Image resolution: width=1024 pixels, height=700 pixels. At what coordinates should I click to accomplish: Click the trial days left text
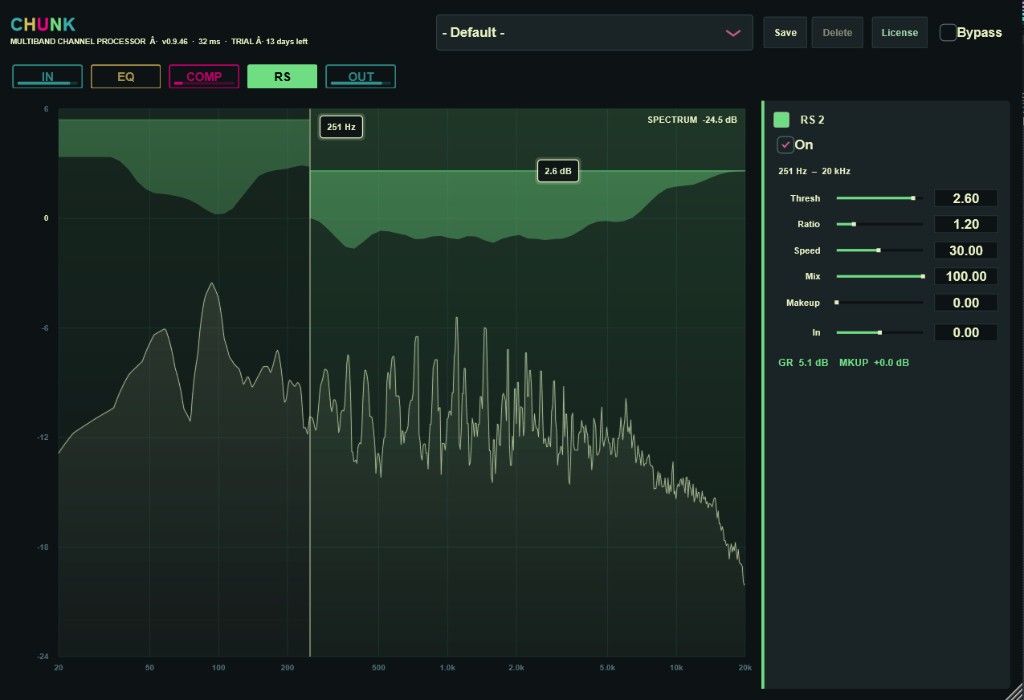269,41
